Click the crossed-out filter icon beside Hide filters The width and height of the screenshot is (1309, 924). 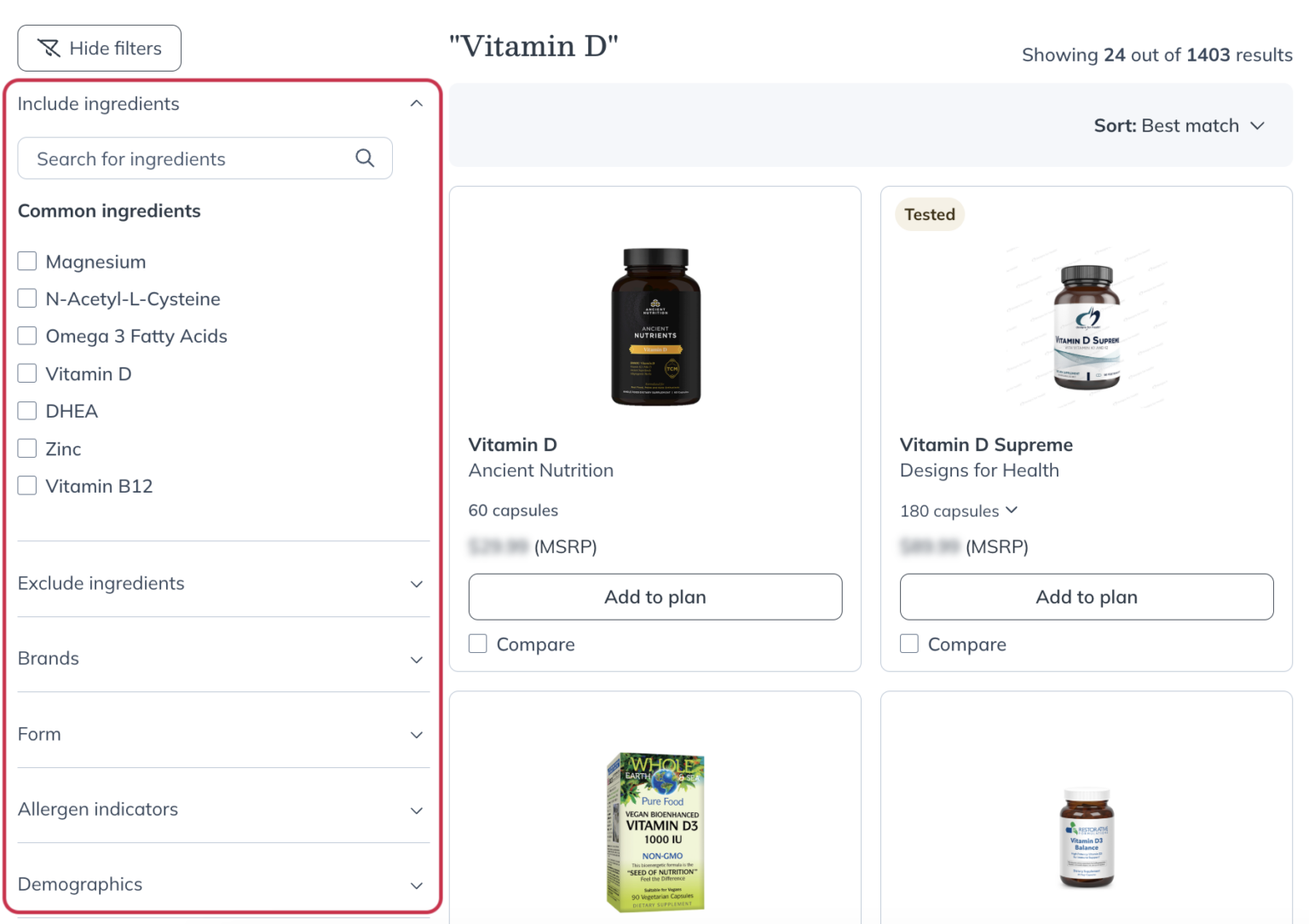click(x=49, y=49)
